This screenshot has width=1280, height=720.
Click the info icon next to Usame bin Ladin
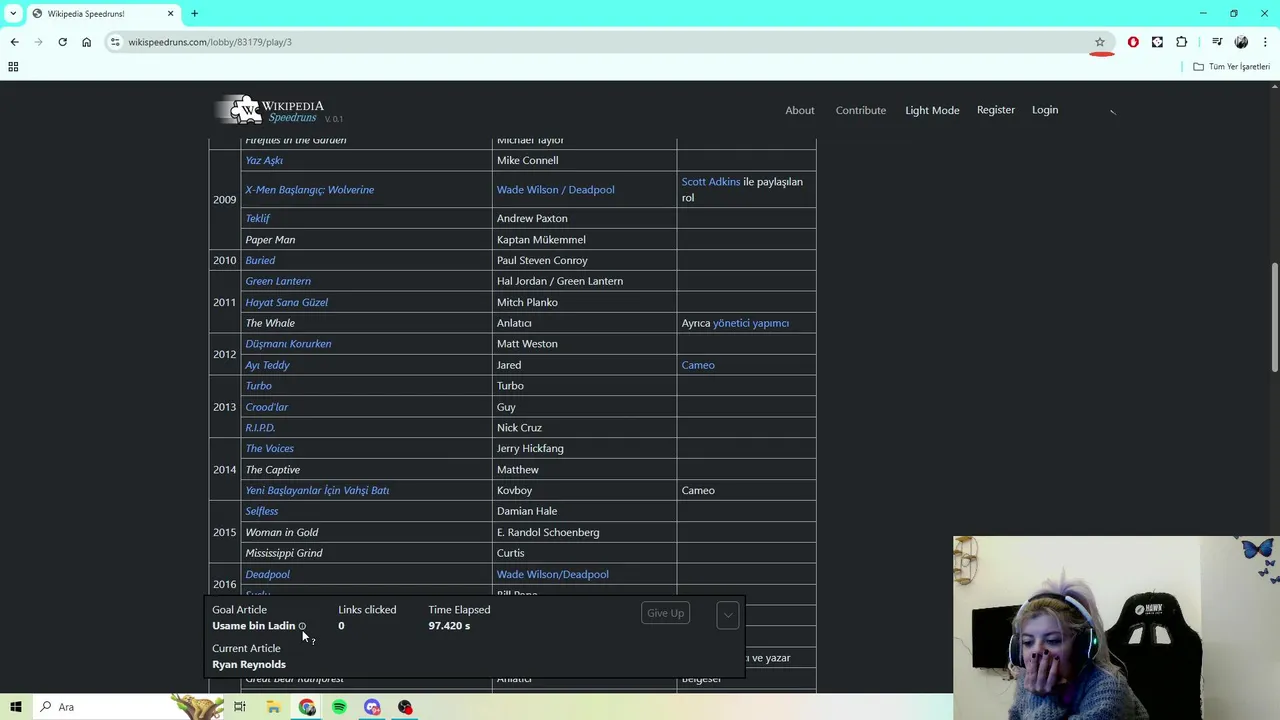point(302,626)
